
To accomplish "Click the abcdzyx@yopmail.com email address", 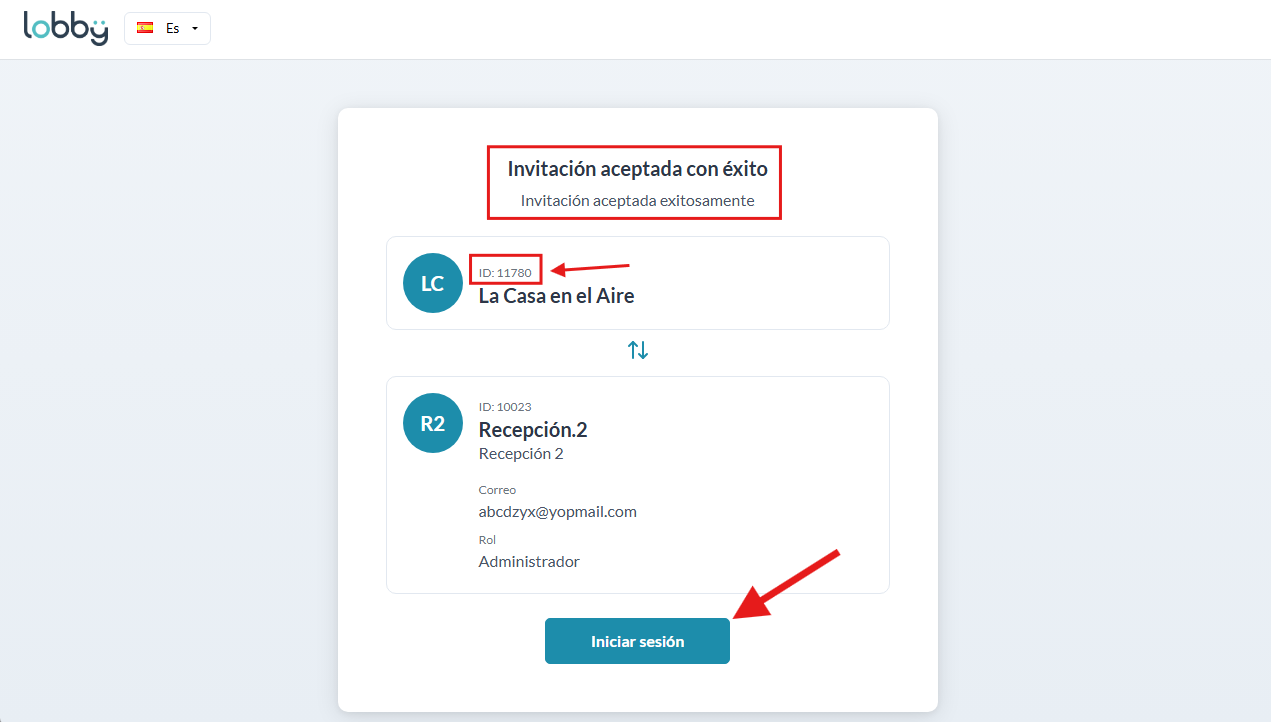I will [557, 512].
